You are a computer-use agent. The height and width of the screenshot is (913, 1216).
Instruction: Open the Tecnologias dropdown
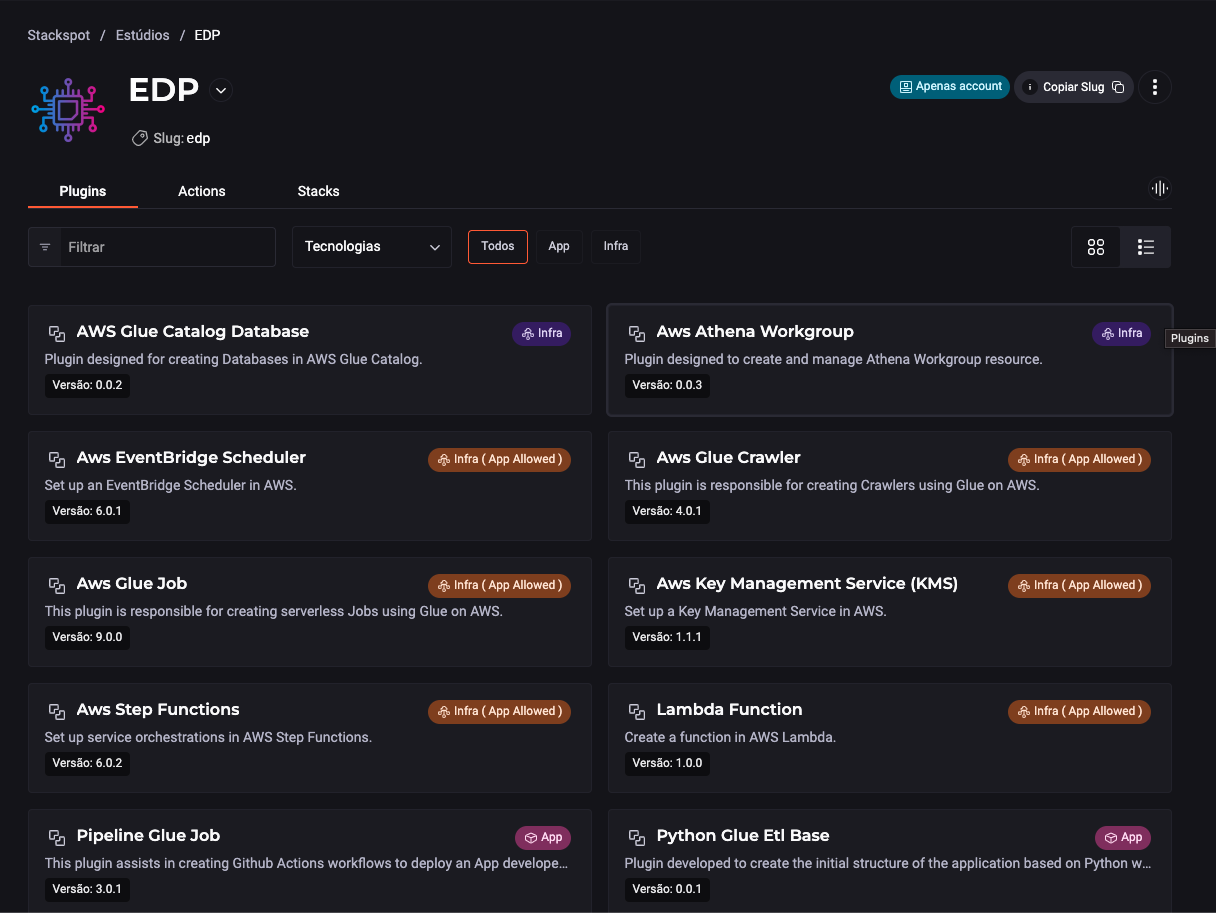click(372, 247)
